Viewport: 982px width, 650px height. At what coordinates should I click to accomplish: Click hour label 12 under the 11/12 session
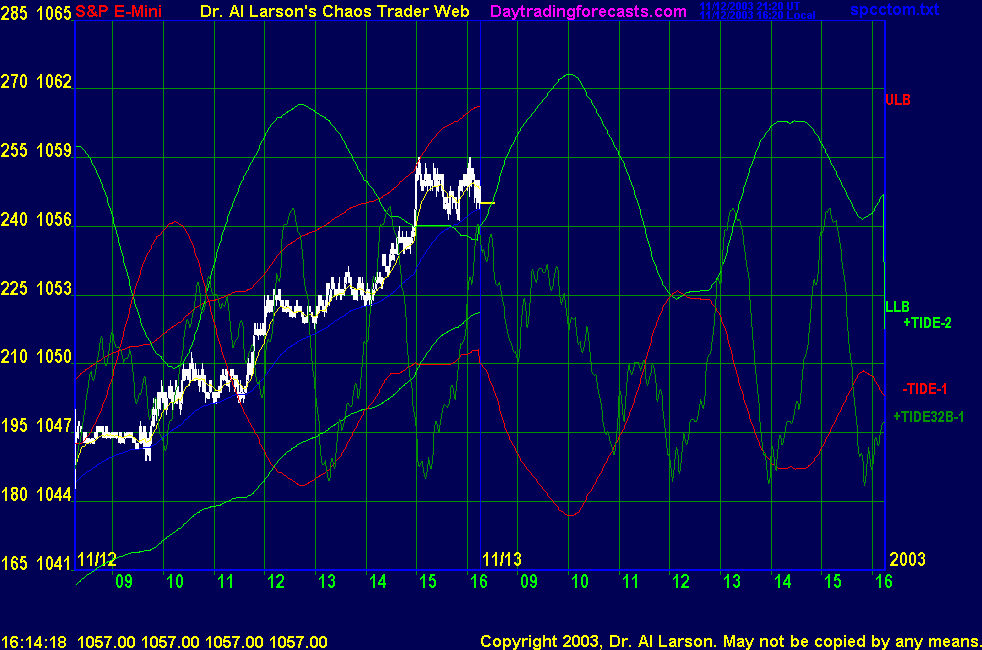coord(276,582)
